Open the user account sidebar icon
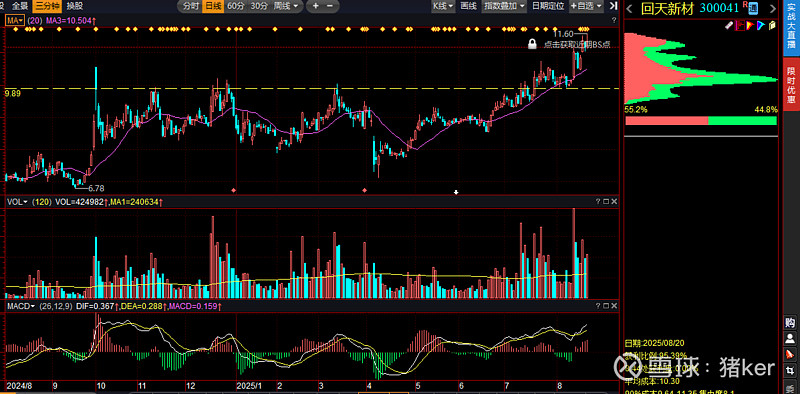 coord(790,338)
